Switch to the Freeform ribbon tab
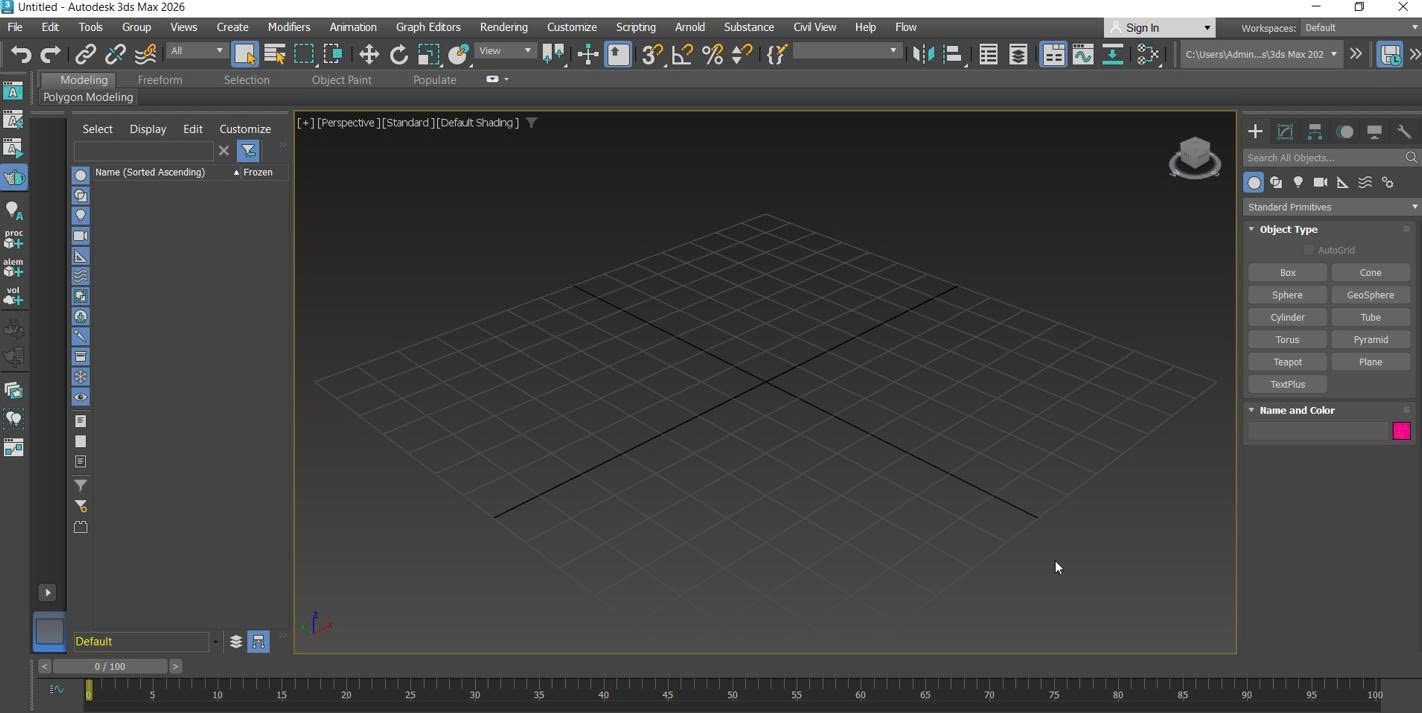Image resolution: width=1422 pixels, height=713 pixels. 160,80
